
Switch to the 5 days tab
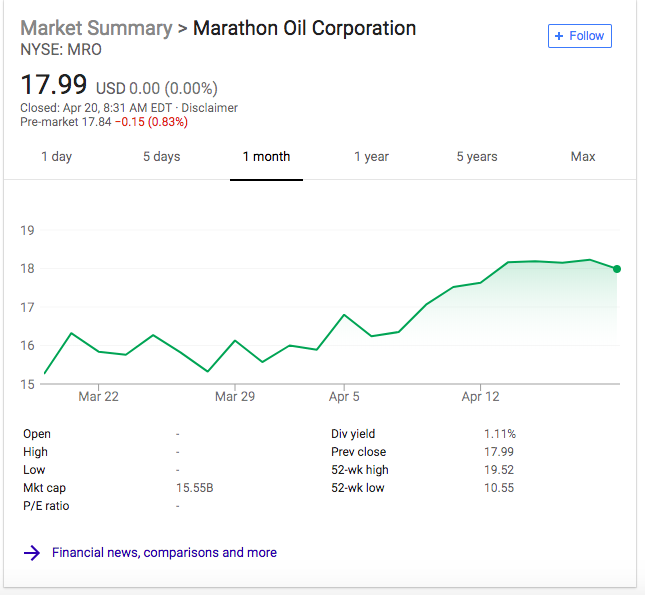[x=162, y=157]
